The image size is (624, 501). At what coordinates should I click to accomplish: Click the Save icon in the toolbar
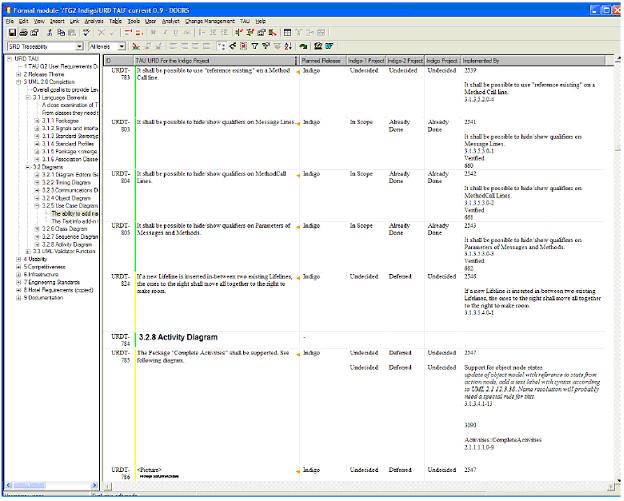click(x=12, y=33)
